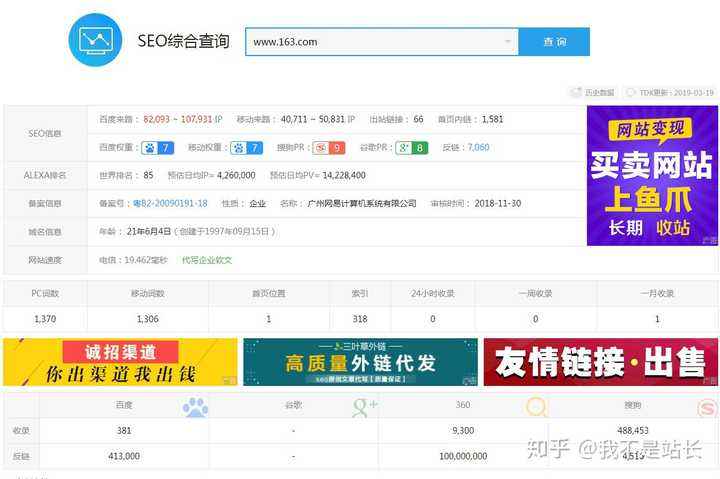Image resolution: width=720 pixels, height=479 pixels.
Task: Click the 24小时收录 column header
Action: 433,293
